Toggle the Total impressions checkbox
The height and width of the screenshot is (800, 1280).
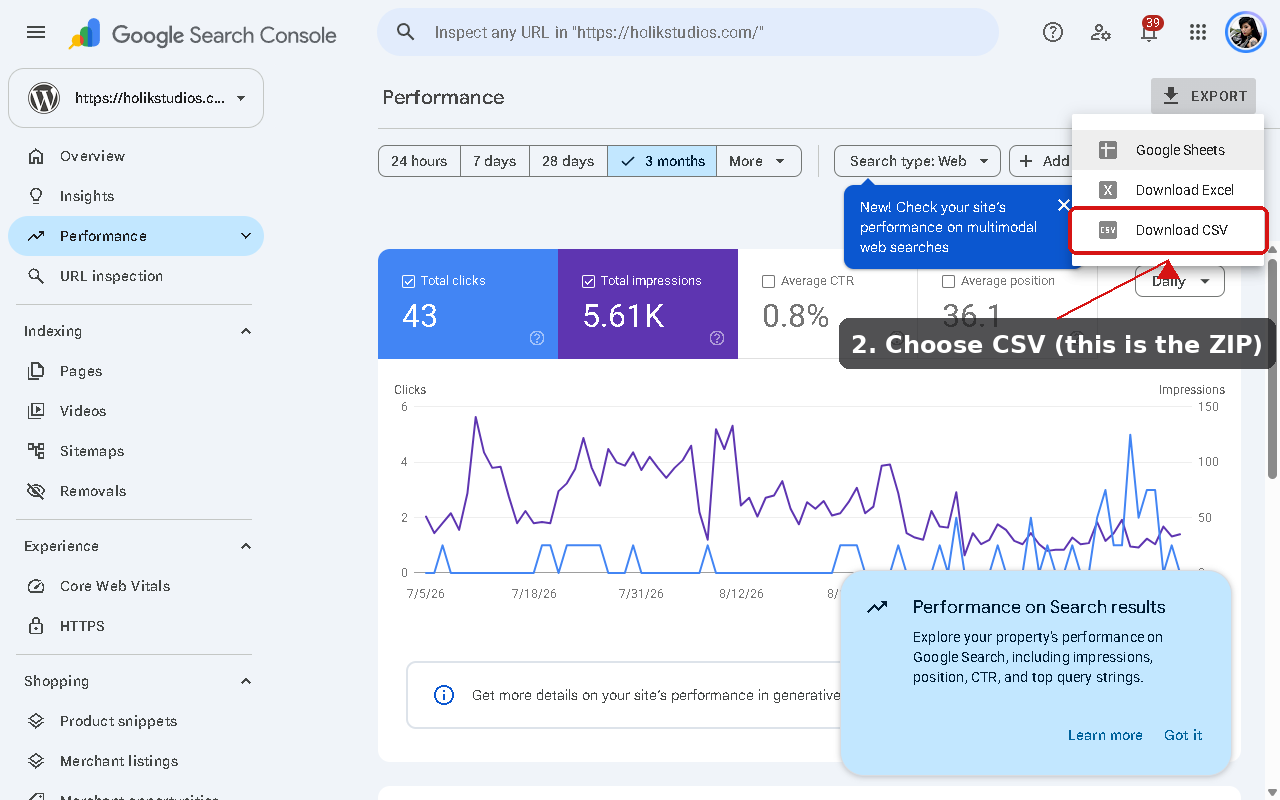coord(588,281)
